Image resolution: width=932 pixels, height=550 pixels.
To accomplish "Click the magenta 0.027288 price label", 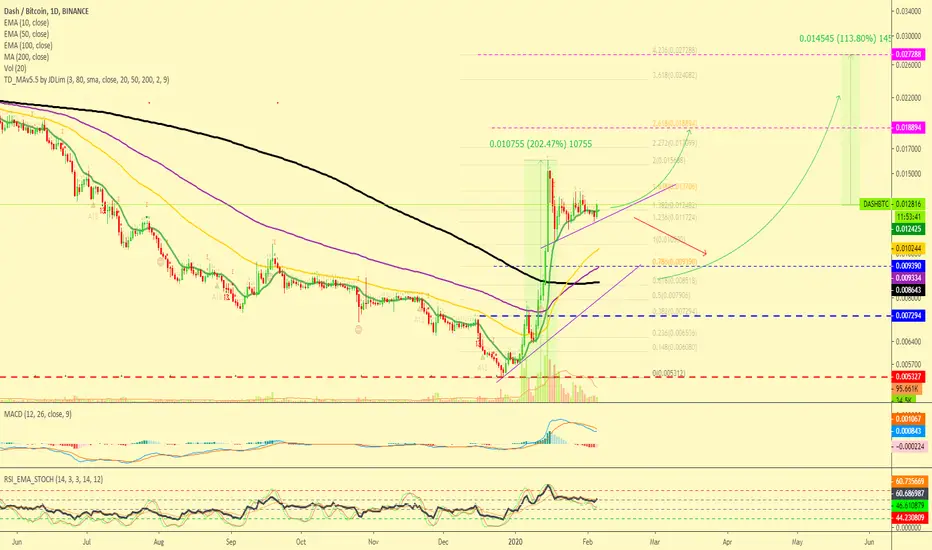I will coord(909,55).
